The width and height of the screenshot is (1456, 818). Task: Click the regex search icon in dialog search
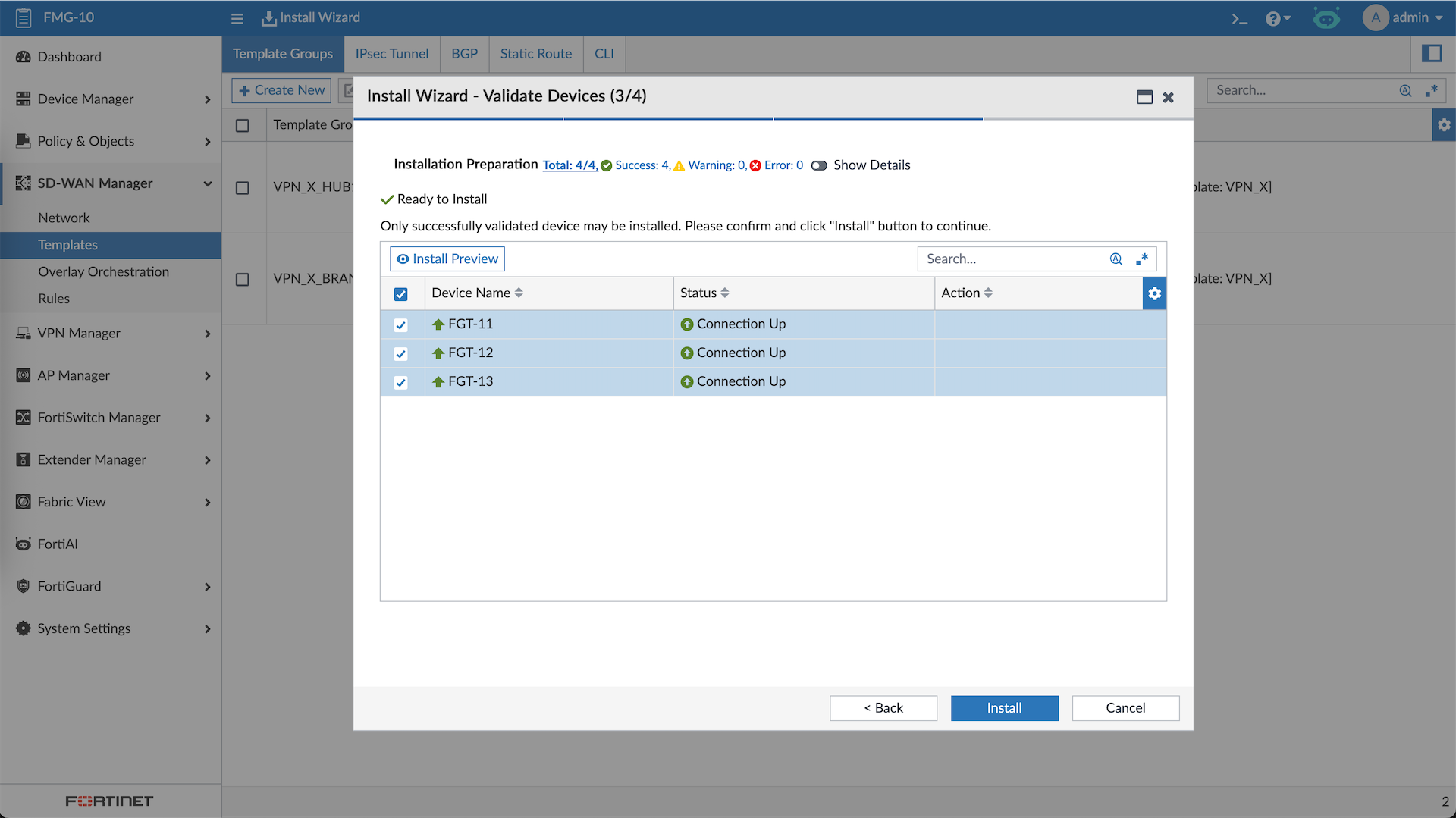pyautogui.click(x=1142, y=259)
